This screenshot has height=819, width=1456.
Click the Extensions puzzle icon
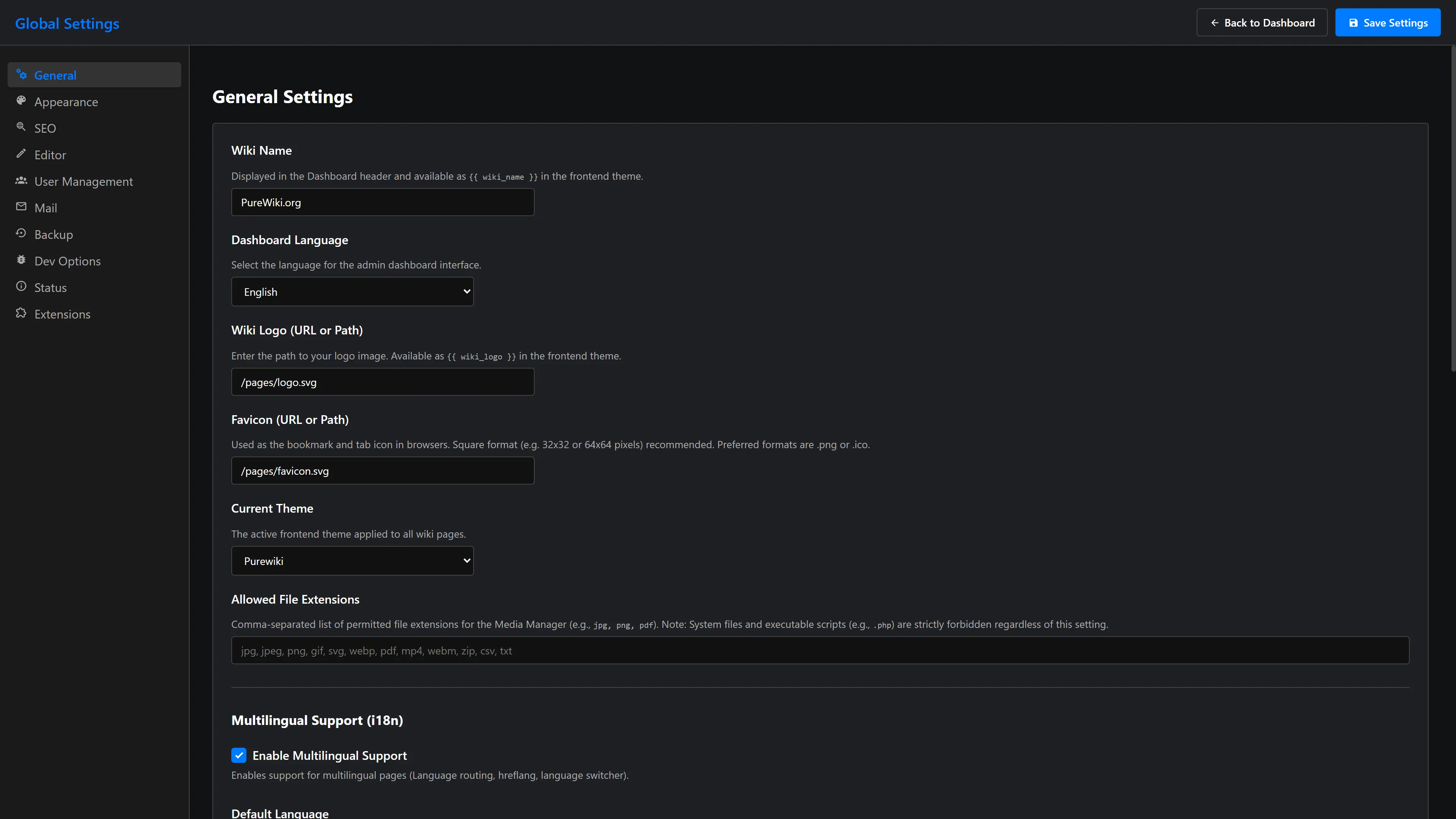coord(21,313)
